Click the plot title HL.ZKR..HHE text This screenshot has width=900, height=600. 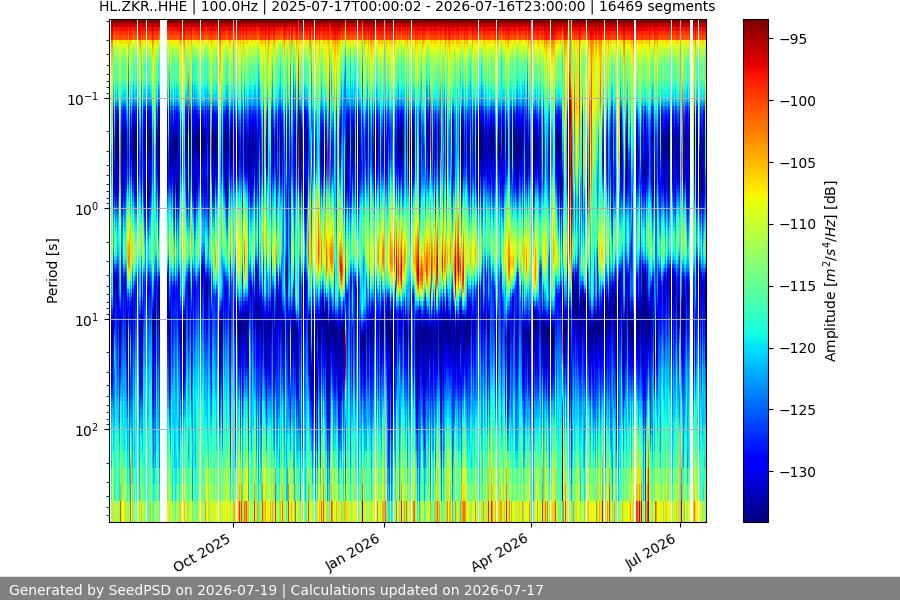(143, 7)
